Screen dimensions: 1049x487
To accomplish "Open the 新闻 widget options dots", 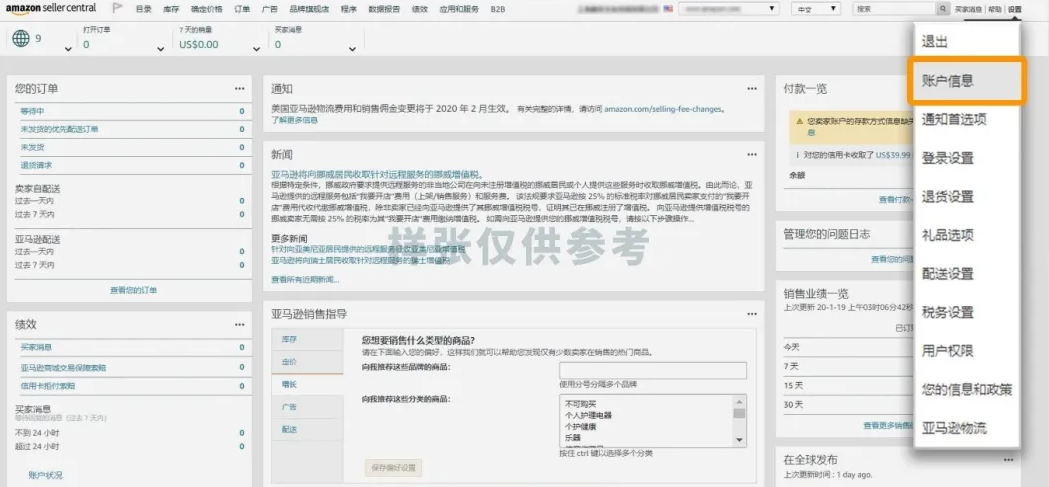I will [752, 154].
